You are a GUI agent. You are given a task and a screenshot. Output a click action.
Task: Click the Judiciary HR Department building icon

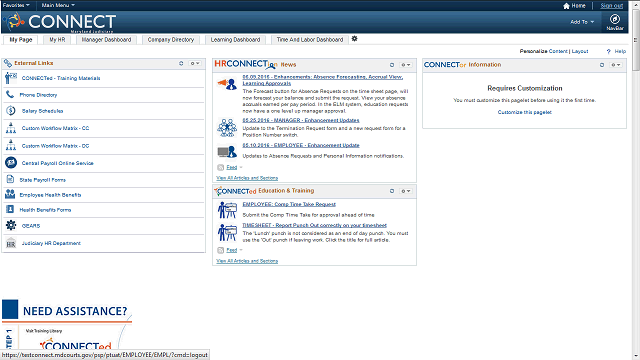coord(11,243)
